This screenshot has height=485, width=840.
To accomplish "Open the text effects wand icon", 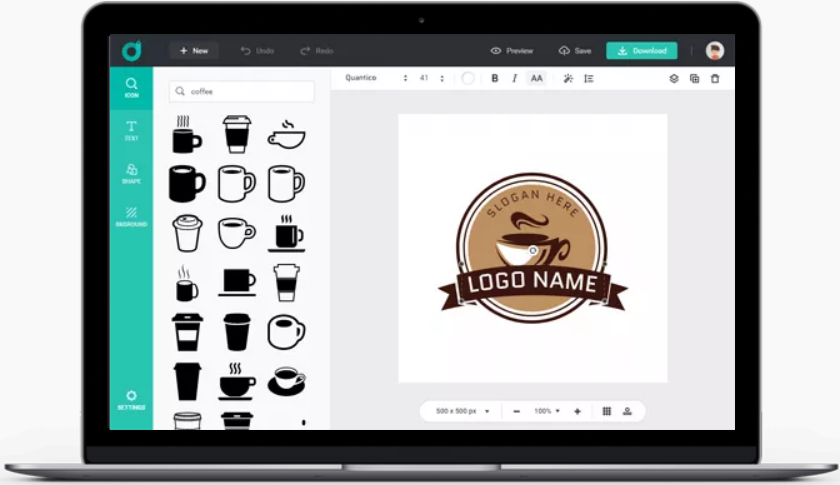I will tap(568, 78).
